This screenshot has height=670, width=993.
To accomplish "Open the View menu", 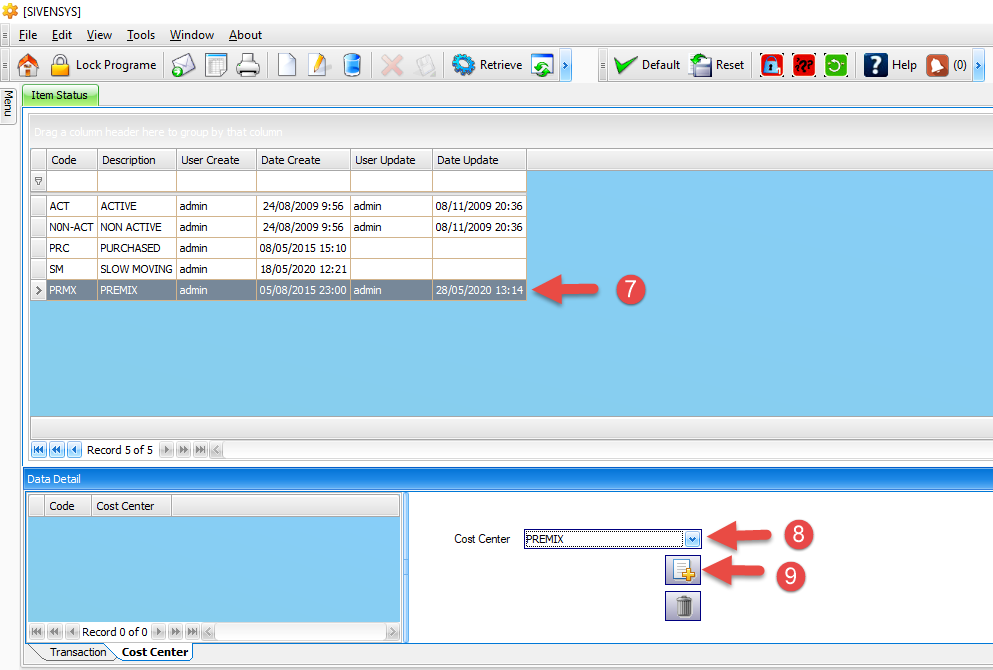I will (99, 35).
